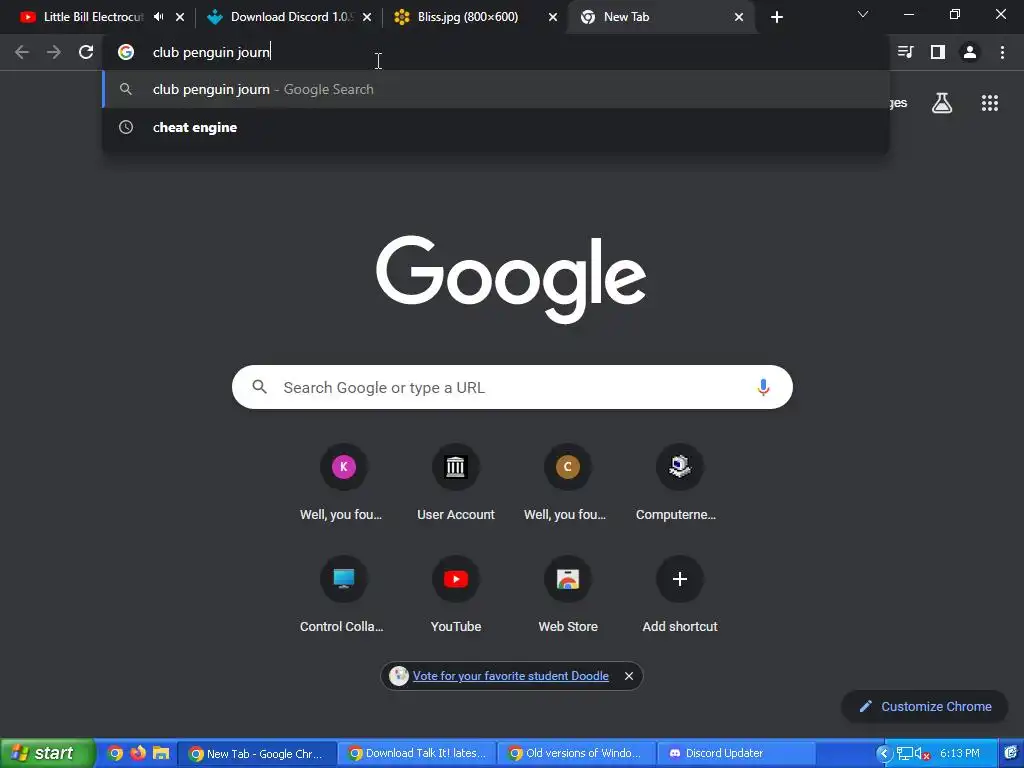The width and height of the screenshot is (1024, 768).
Task: Open the brown C shortcut tile
Action: (x=568, y=482)
